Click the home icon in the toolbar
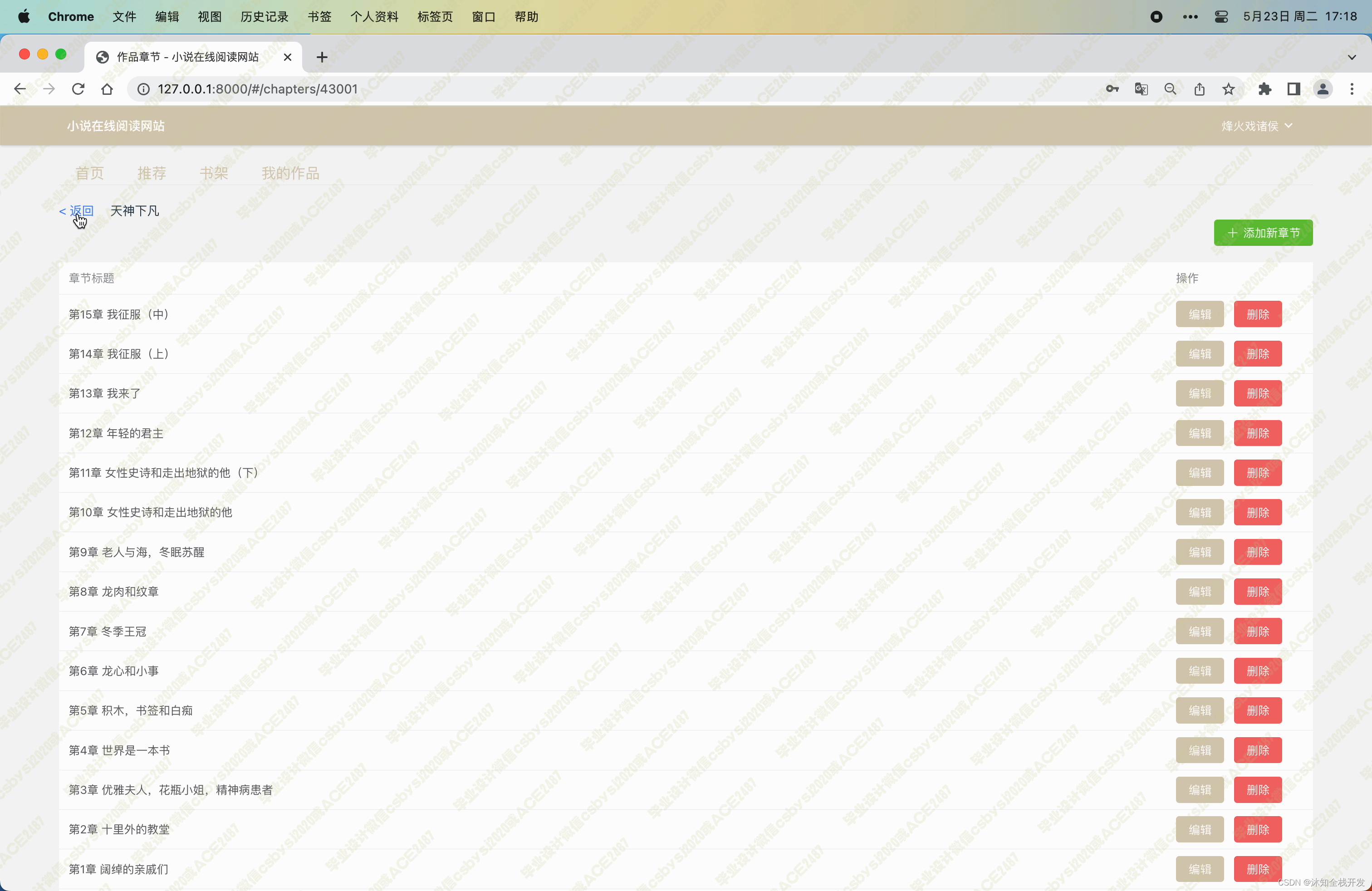 point(107,89)
